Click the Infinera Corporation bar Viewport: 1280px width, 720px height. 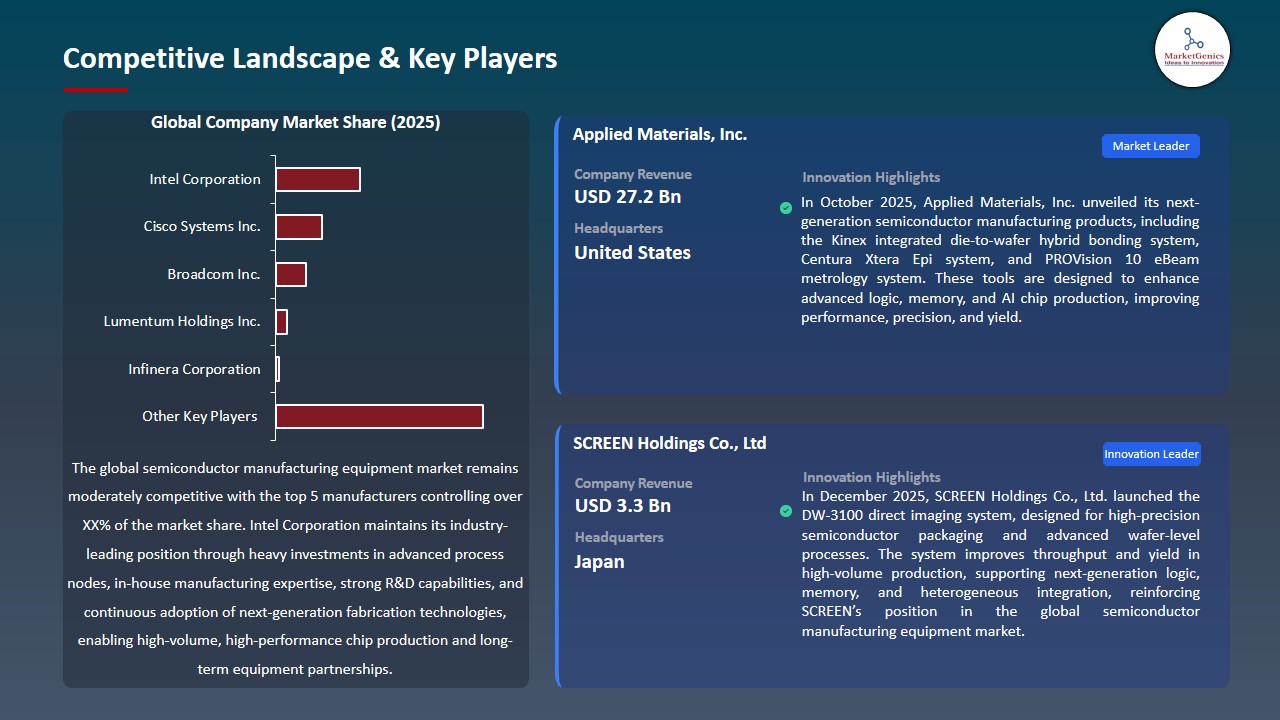tap(276, 368)
